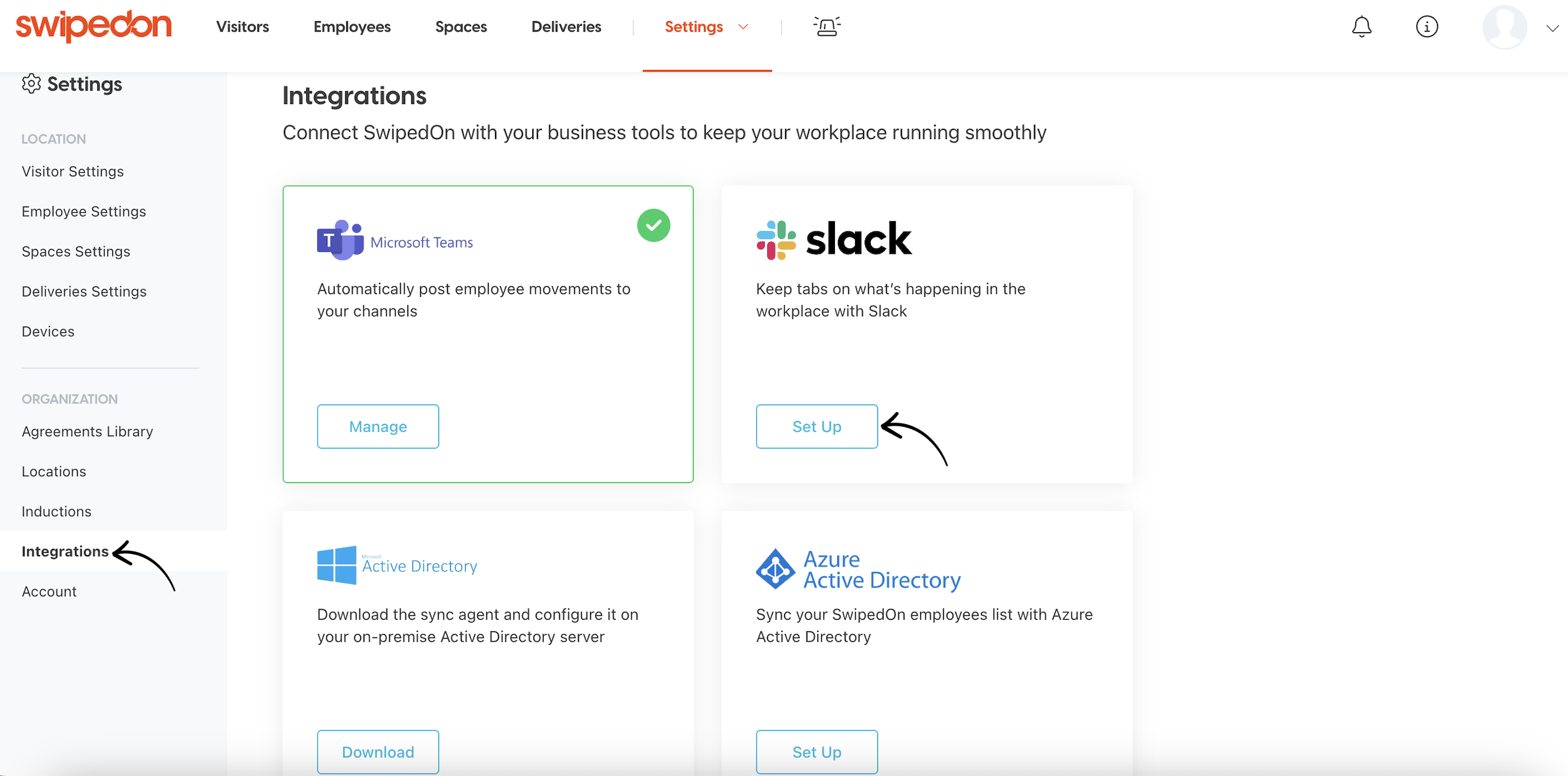Open Locations in sidebar

pyautogui.click(x=54, y=472)
